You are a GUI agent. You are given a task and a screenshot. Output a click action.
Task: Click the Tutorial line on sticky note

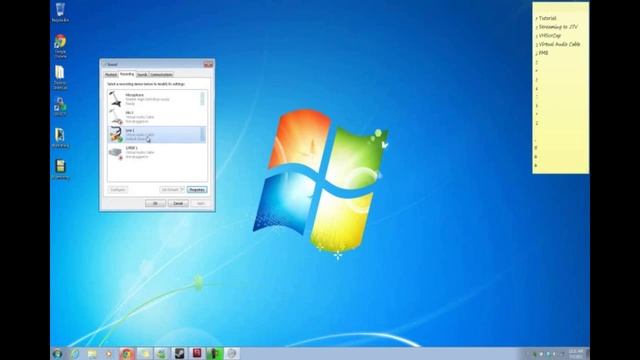click(x=547, y=18)
